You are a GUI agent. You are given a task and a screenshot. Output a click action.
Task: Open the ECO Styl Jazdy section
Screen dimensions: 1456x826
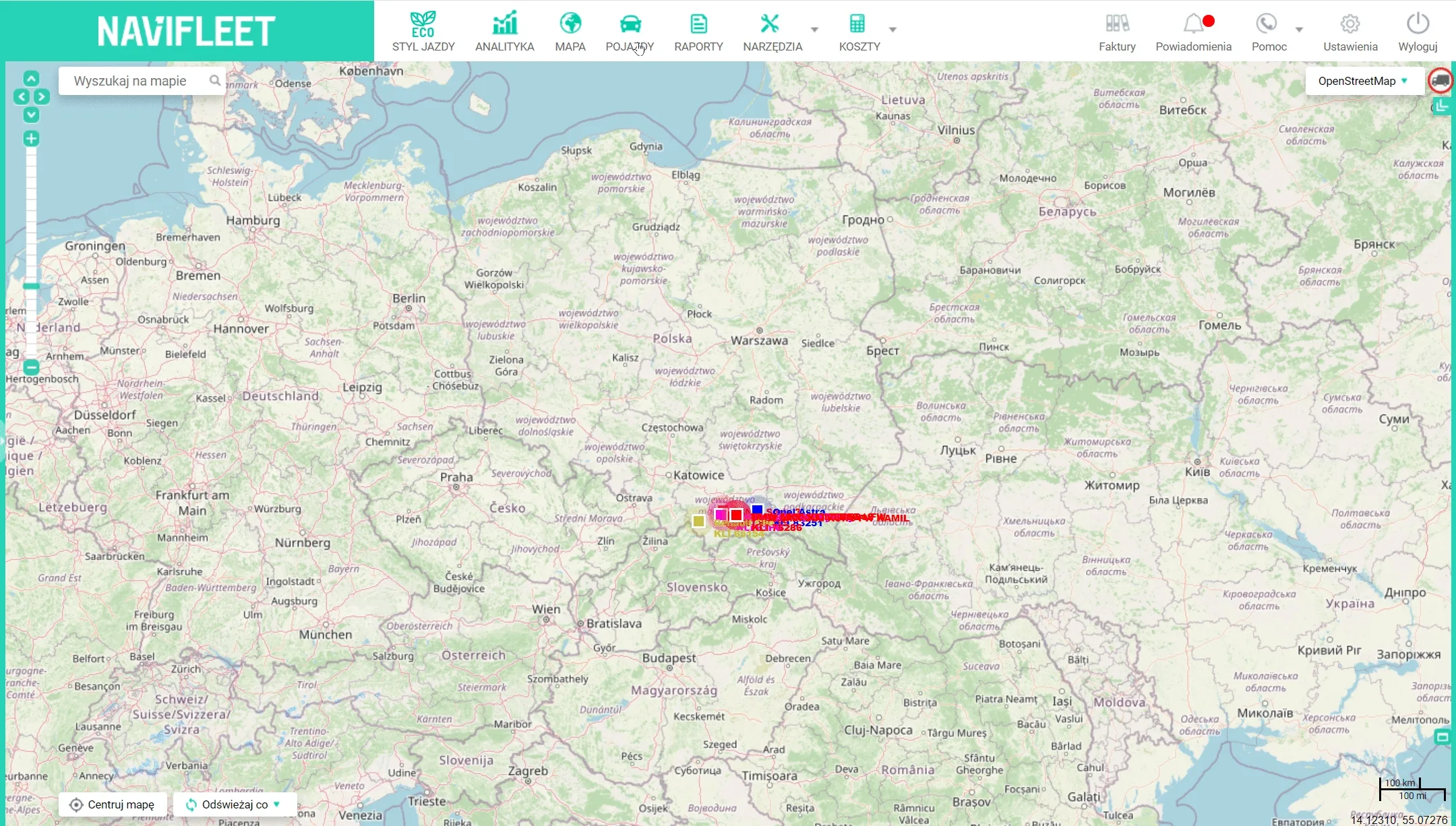coord(423,32)
